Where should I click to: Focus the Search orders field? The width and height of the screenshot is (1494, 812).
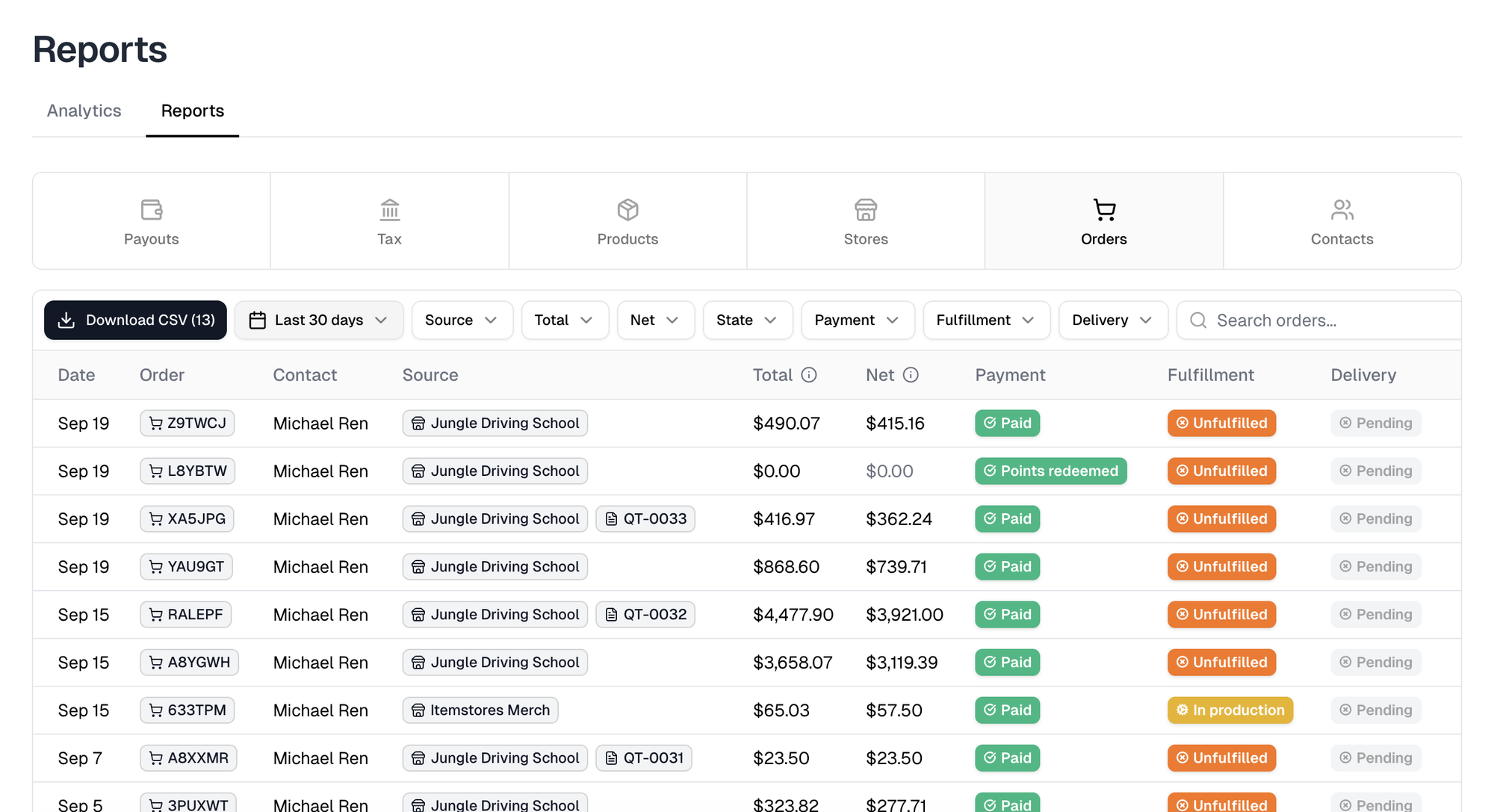click(x=1319, y=320)
